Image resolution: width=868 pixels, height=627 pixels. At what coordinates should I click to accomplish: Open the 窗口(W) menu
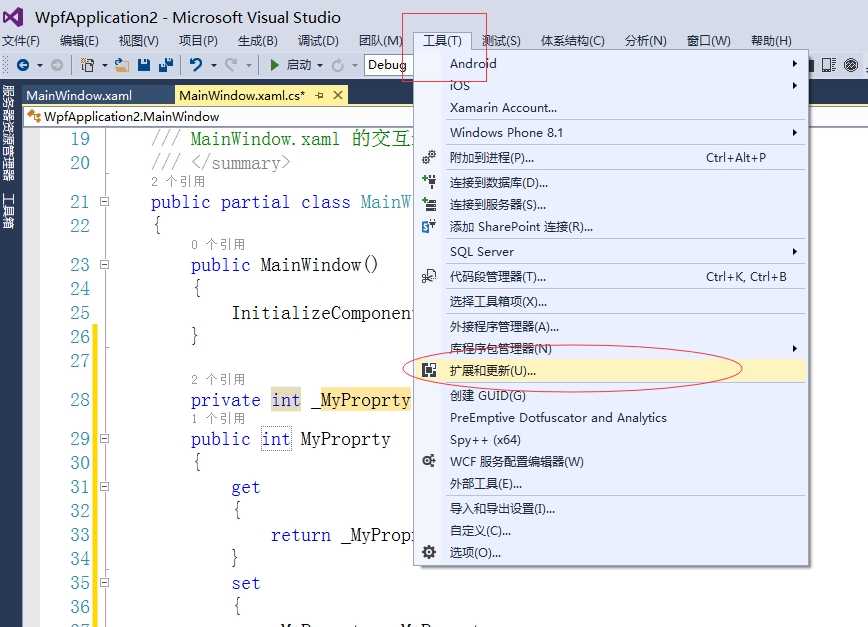(x=709, y=41)
